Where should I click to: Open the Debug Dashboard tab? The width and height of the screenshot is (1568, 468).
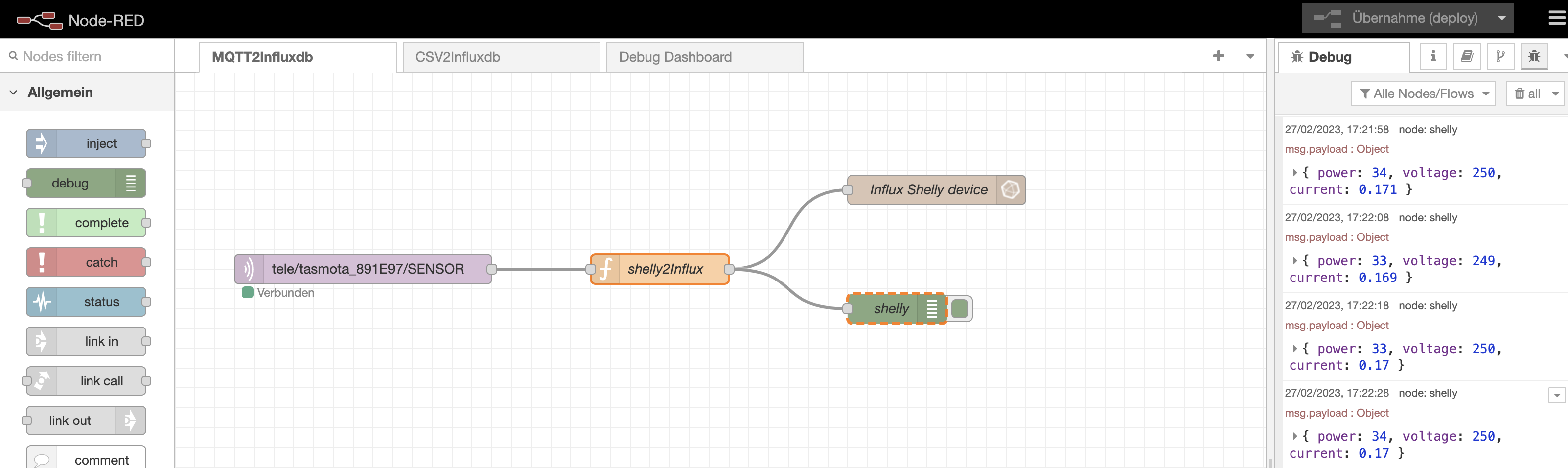click(674, 56)
